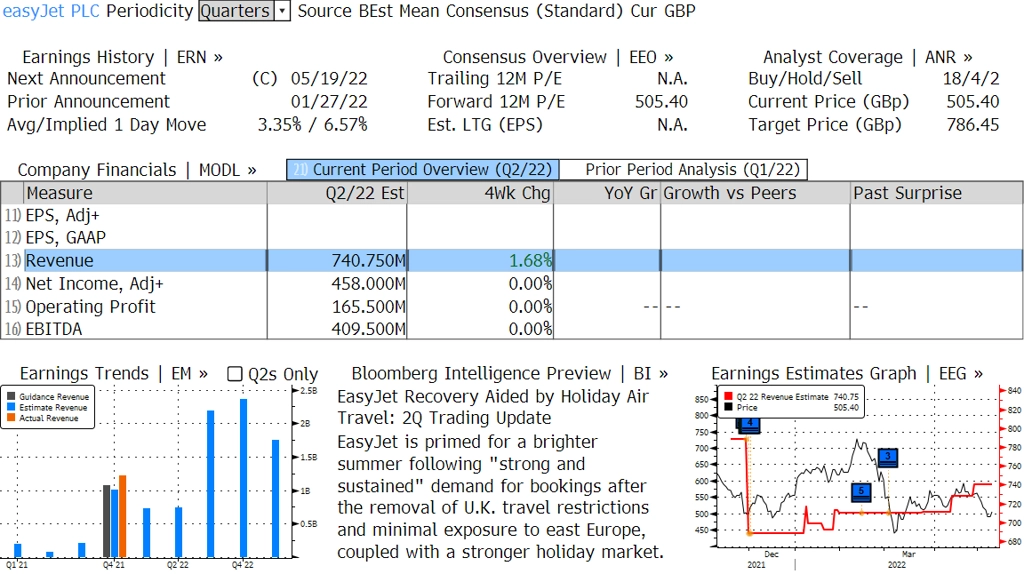Screen dimensions: 1024x574
Task: Open the EasyJet Recovery article headline
Action: [493, 407]
